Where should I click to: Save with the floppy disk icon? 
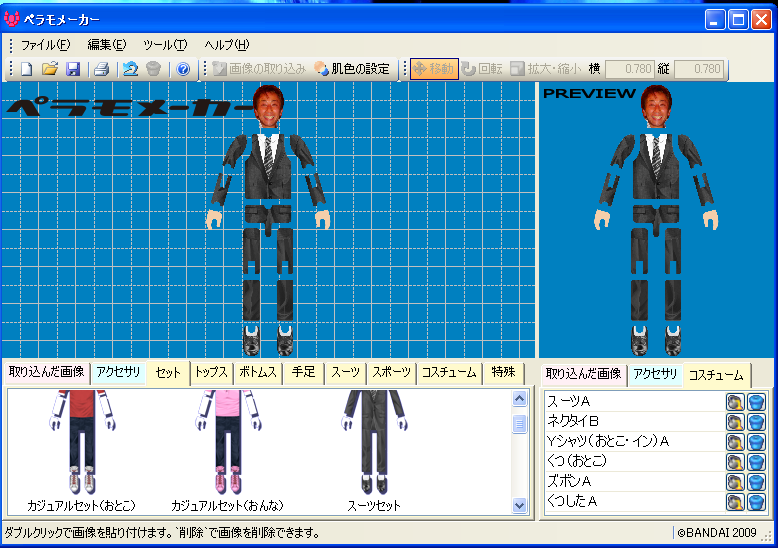[x=73, y=68]
